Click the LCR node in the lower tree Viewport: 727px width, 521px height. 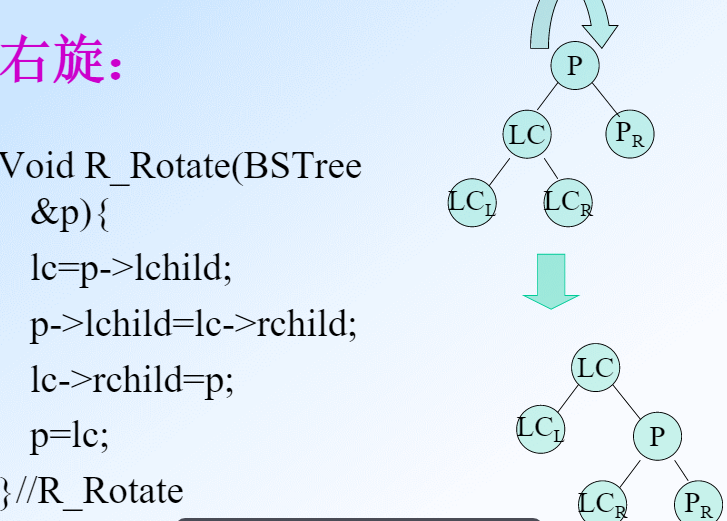click(x=602, y=503)
